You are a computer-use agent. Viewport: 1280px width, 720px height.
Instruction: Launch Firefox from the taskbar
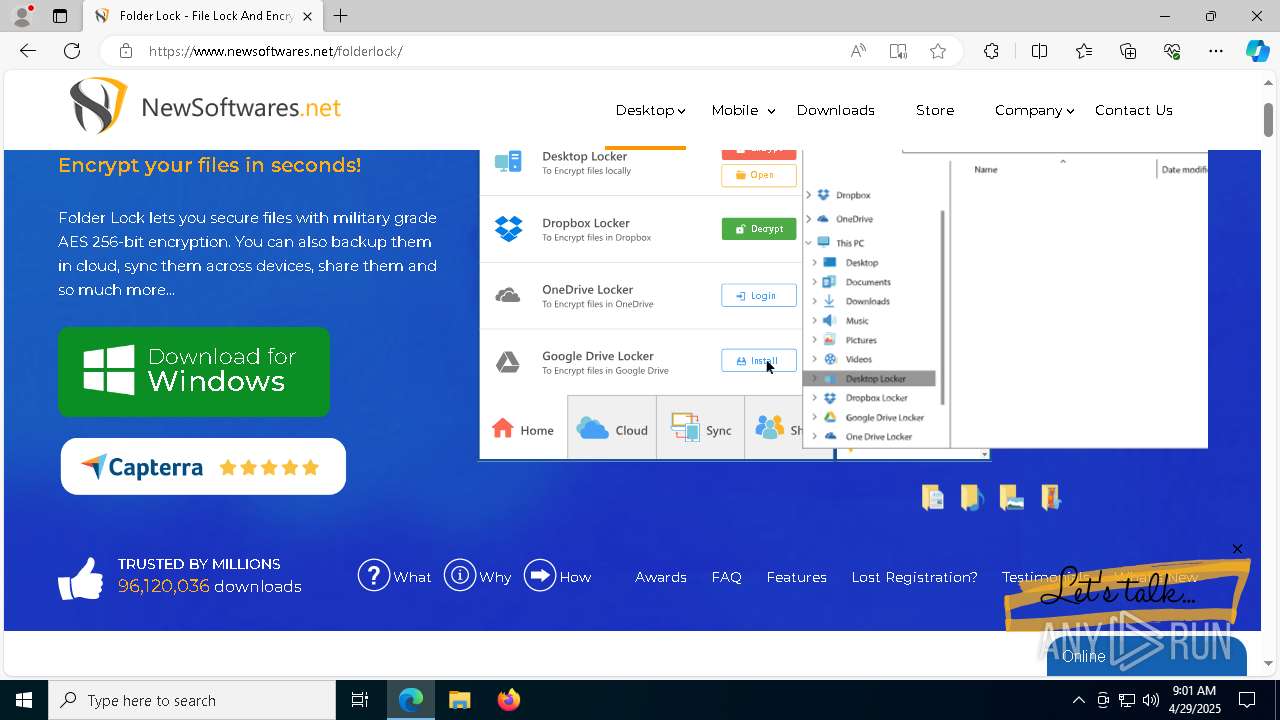pyautogui.click(x=509, y=700)
